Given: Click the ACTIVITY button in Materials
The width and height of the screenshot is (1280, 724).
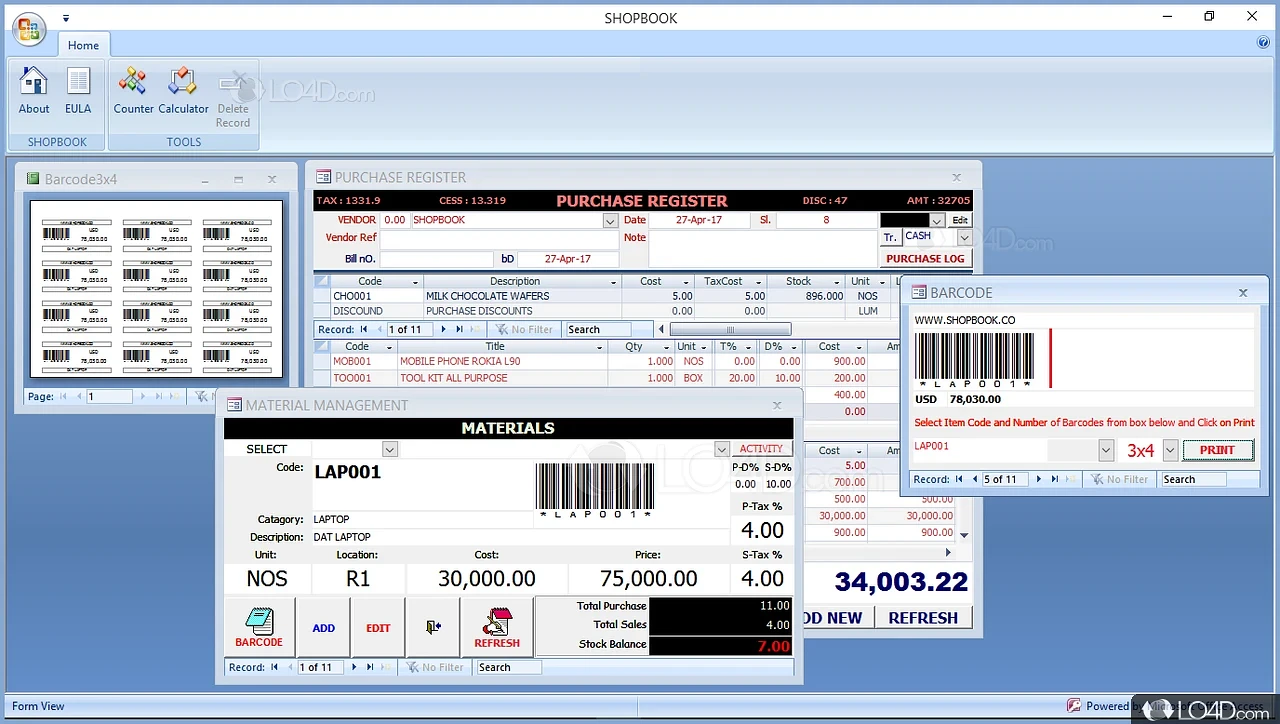Looking at the screenshot, I should [x=761, y=449].
